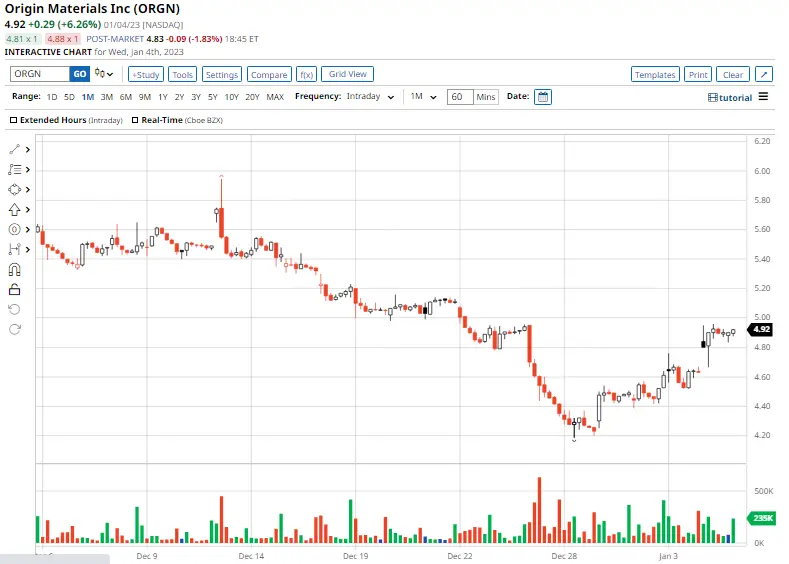Click the GO button
This screenshot has height=564, width=789.
80,74
